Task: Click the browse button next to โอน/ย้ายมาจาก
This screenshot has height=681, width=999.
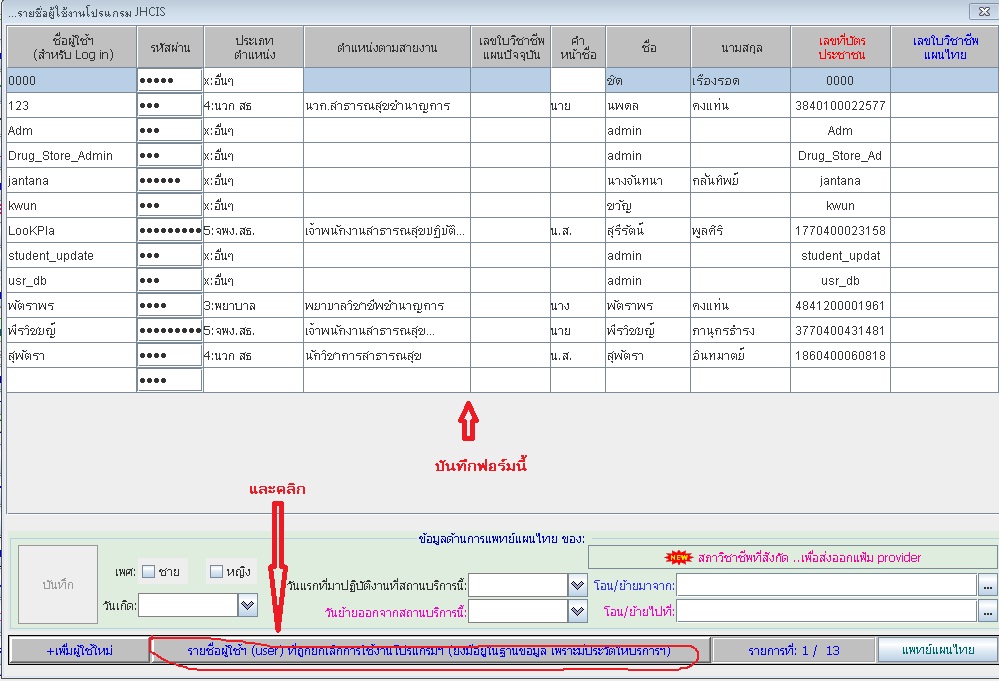Action: click(x=988, y=585)
